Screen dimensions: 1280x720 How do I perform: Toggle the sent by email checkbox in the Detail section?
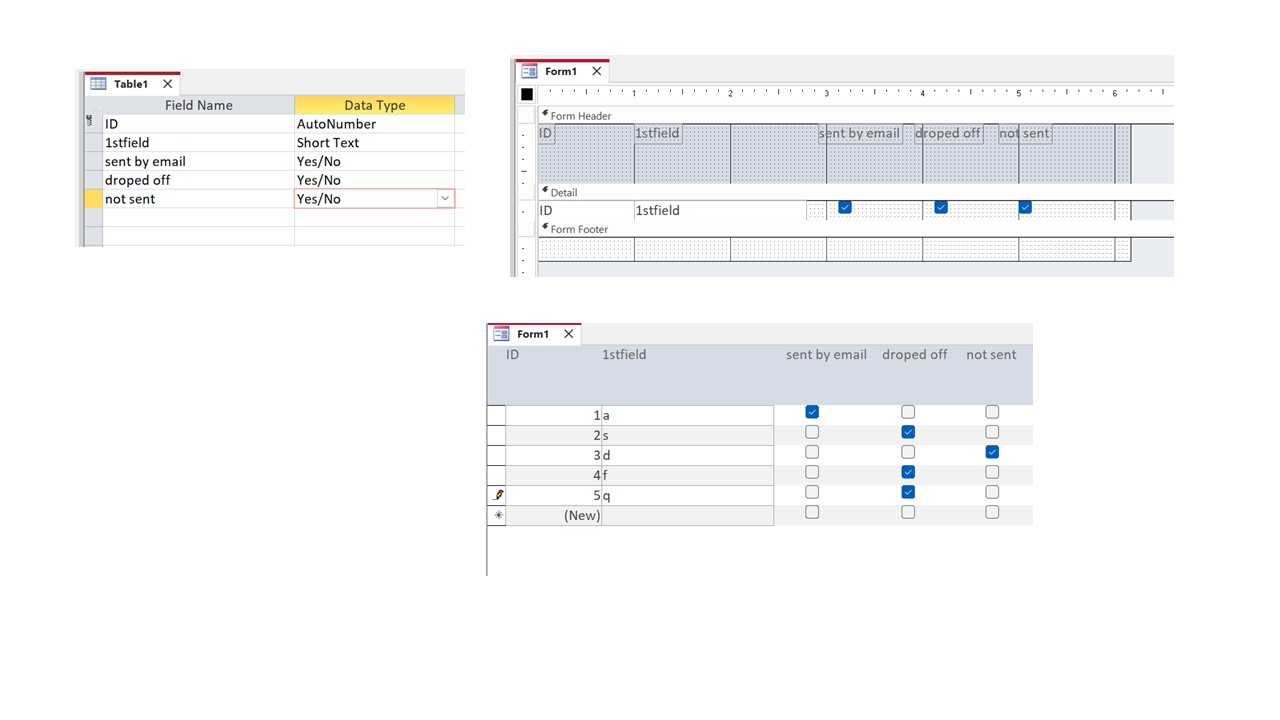click(x=844, y=207)
